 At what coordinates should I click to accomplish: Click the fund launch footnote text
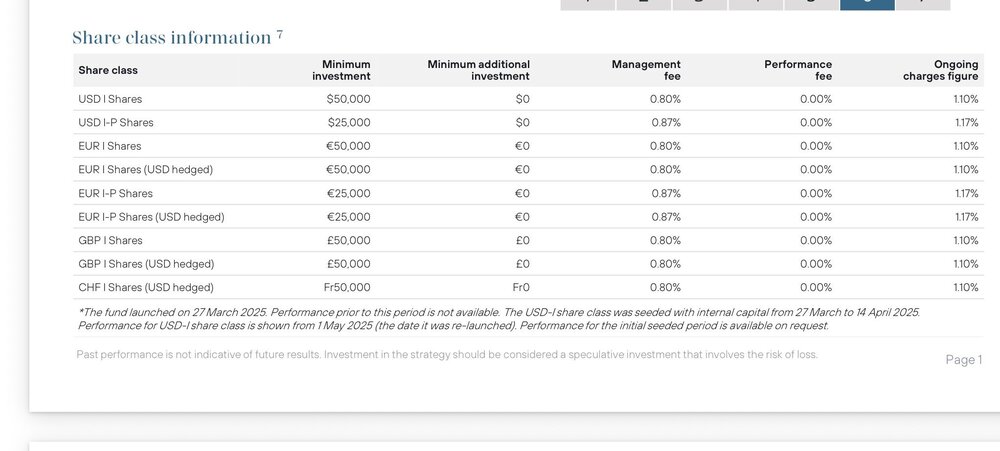(499, 319)
